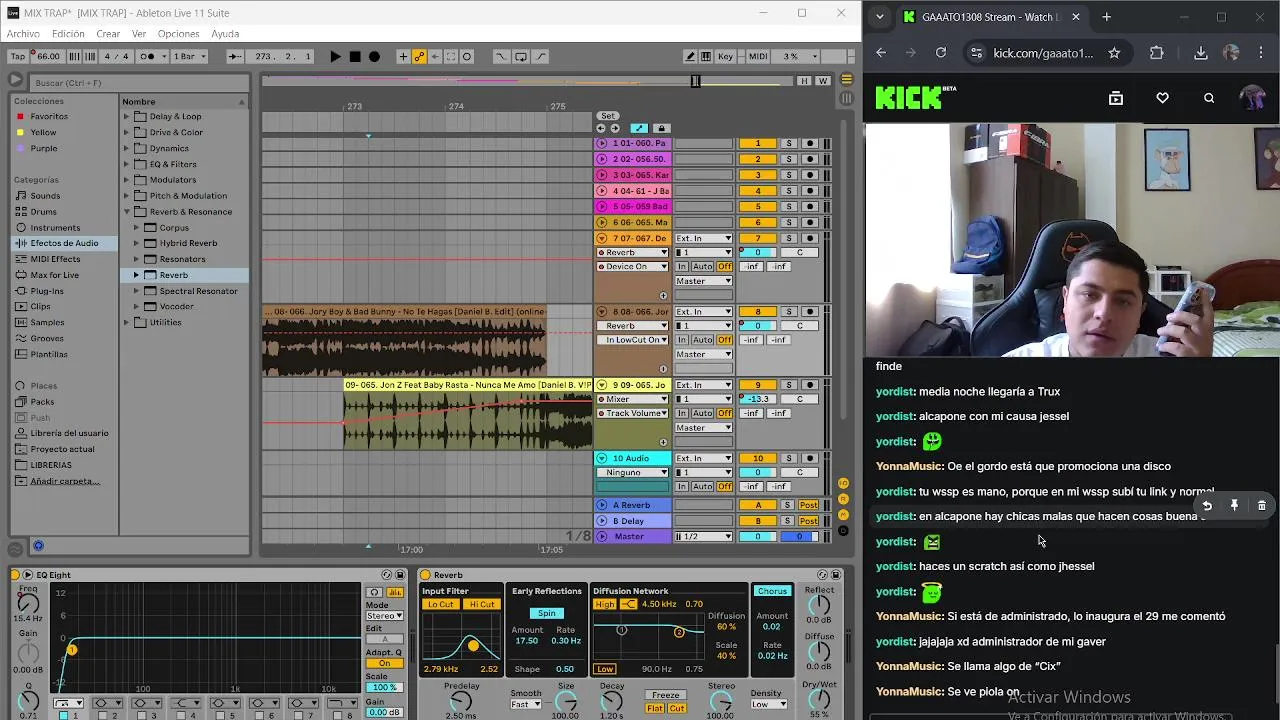Screen dimensions: 1280x720
Task: Open track 9 Mixer automation chooser
Action: (634, 399)
